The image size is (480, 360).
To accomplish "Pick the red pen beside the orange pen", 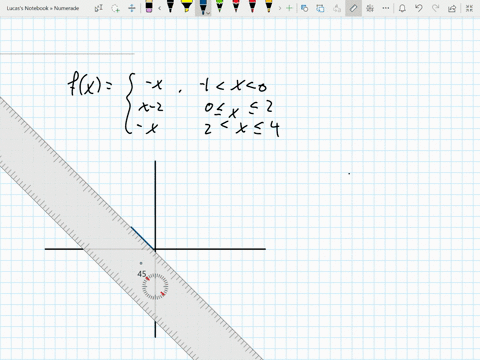I will 252,7.
